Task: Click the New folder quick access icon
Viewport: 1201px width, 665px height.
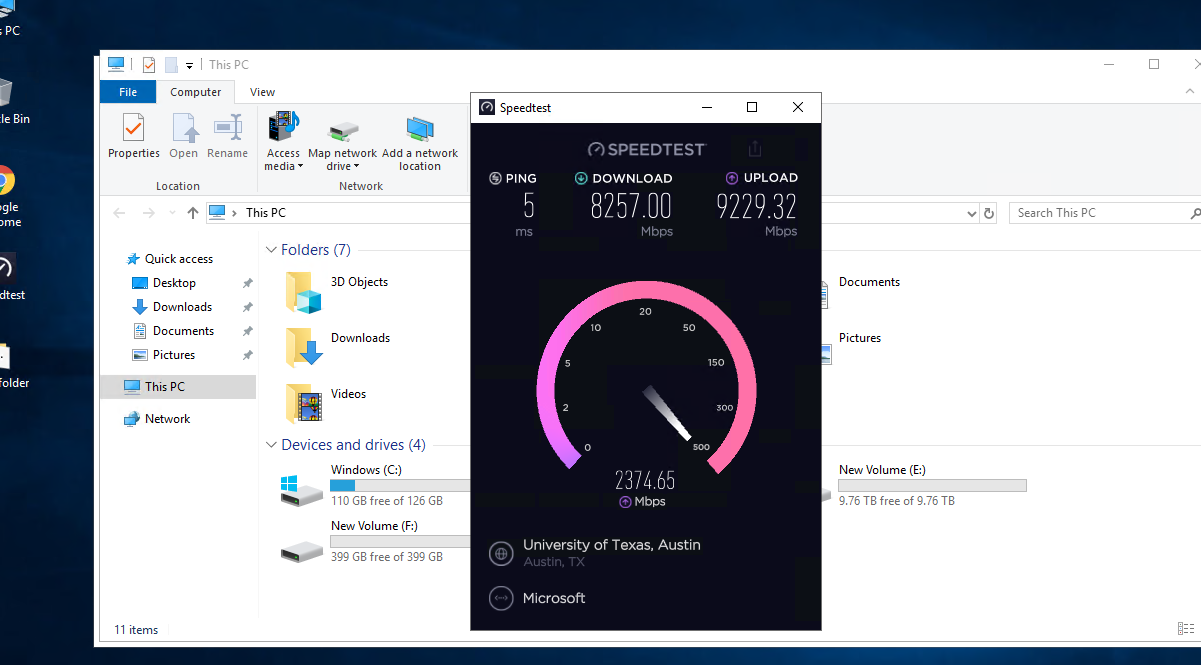Action: coord(171,65)
